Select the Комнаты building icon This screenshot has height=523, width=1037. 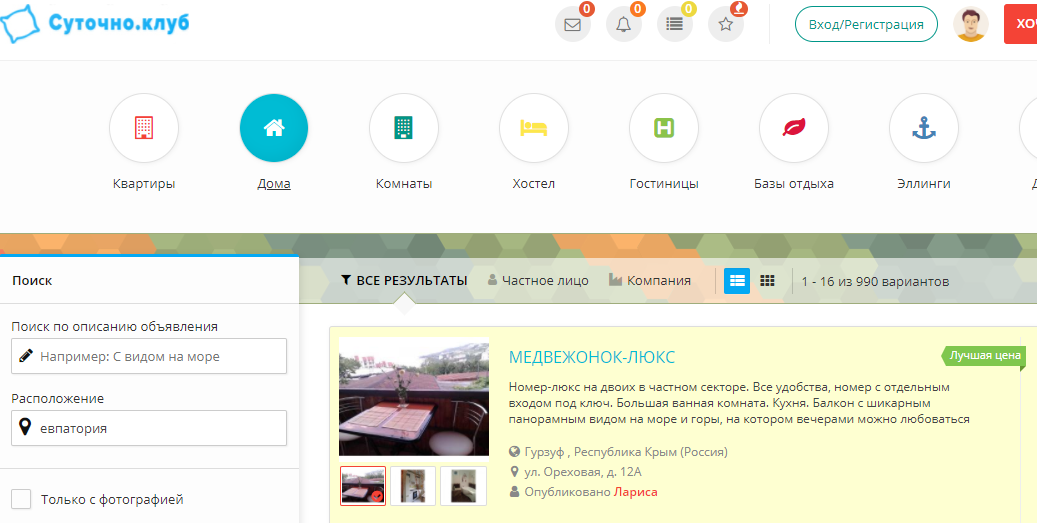(403, 128)
